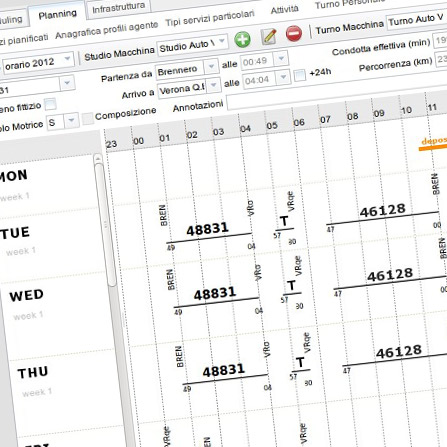Click the red remove (minus) icon
The height and width of the screenshot is (447, 447).
tap(294, 33)
